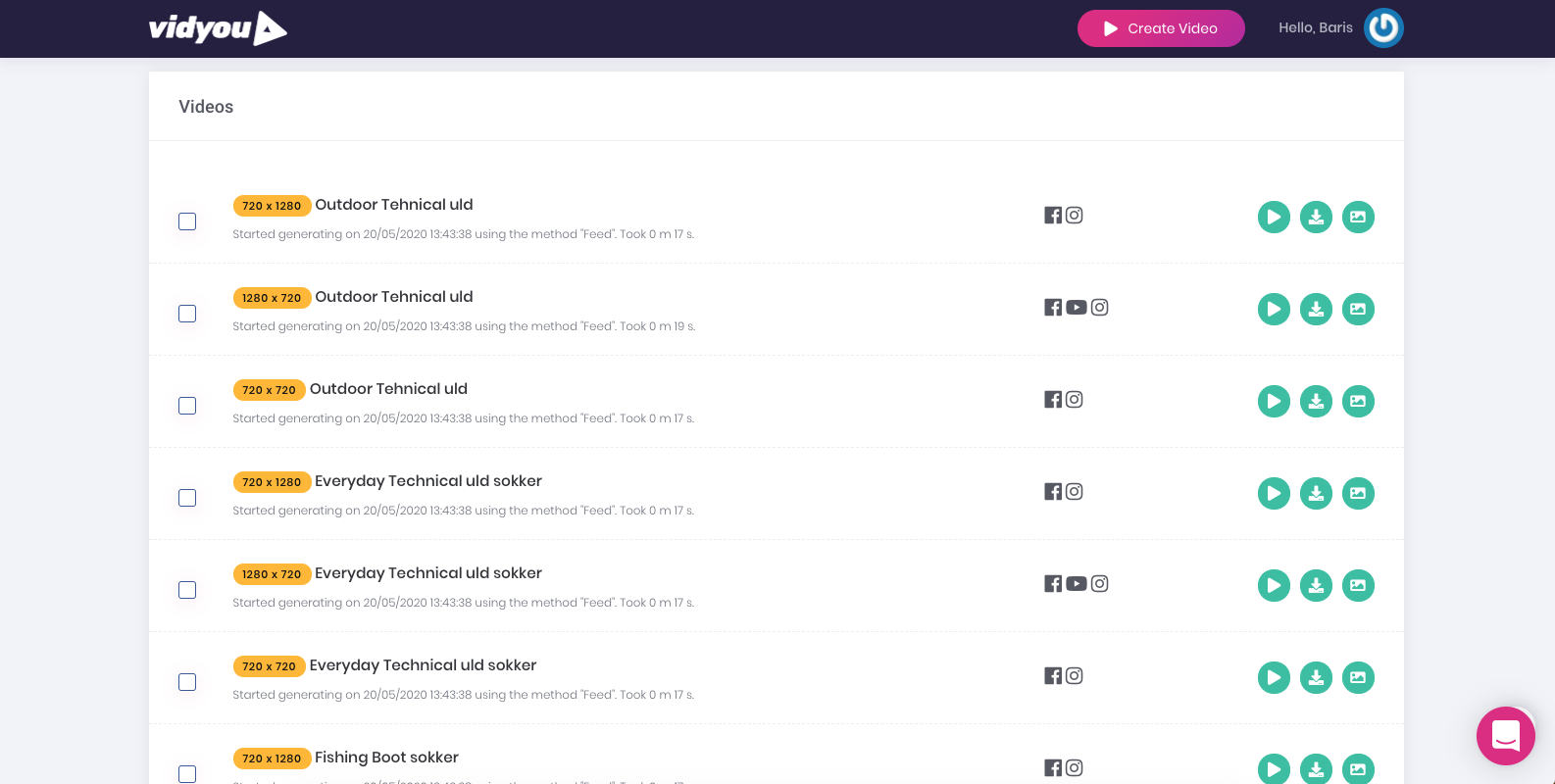
Task: Click Instagram icon on 720 x 1280 Everyday Technical row
Action: pyautogui.click(x=1075, y=491)
